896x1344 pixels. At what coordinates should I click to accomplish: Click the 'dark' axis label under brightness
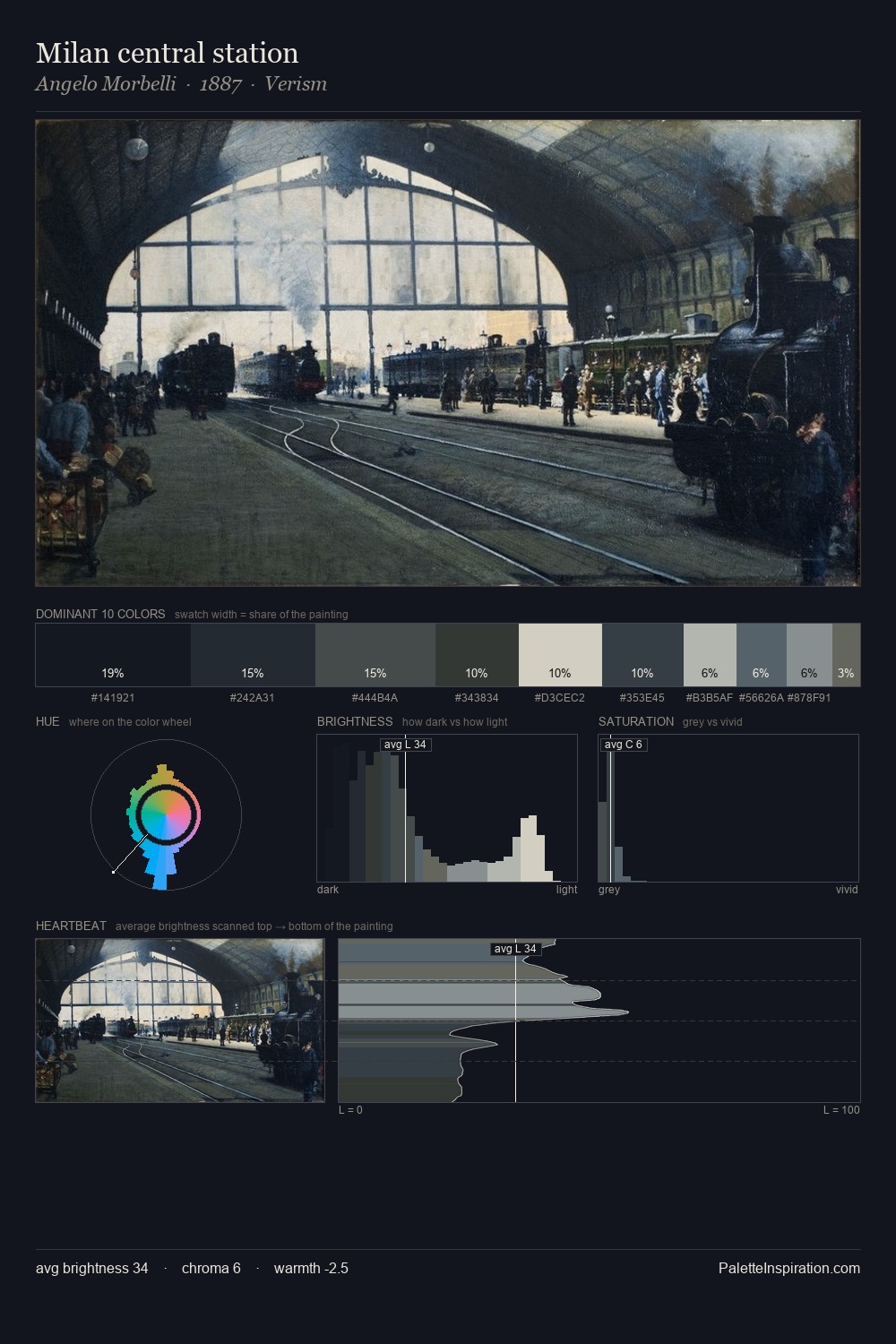328,890
